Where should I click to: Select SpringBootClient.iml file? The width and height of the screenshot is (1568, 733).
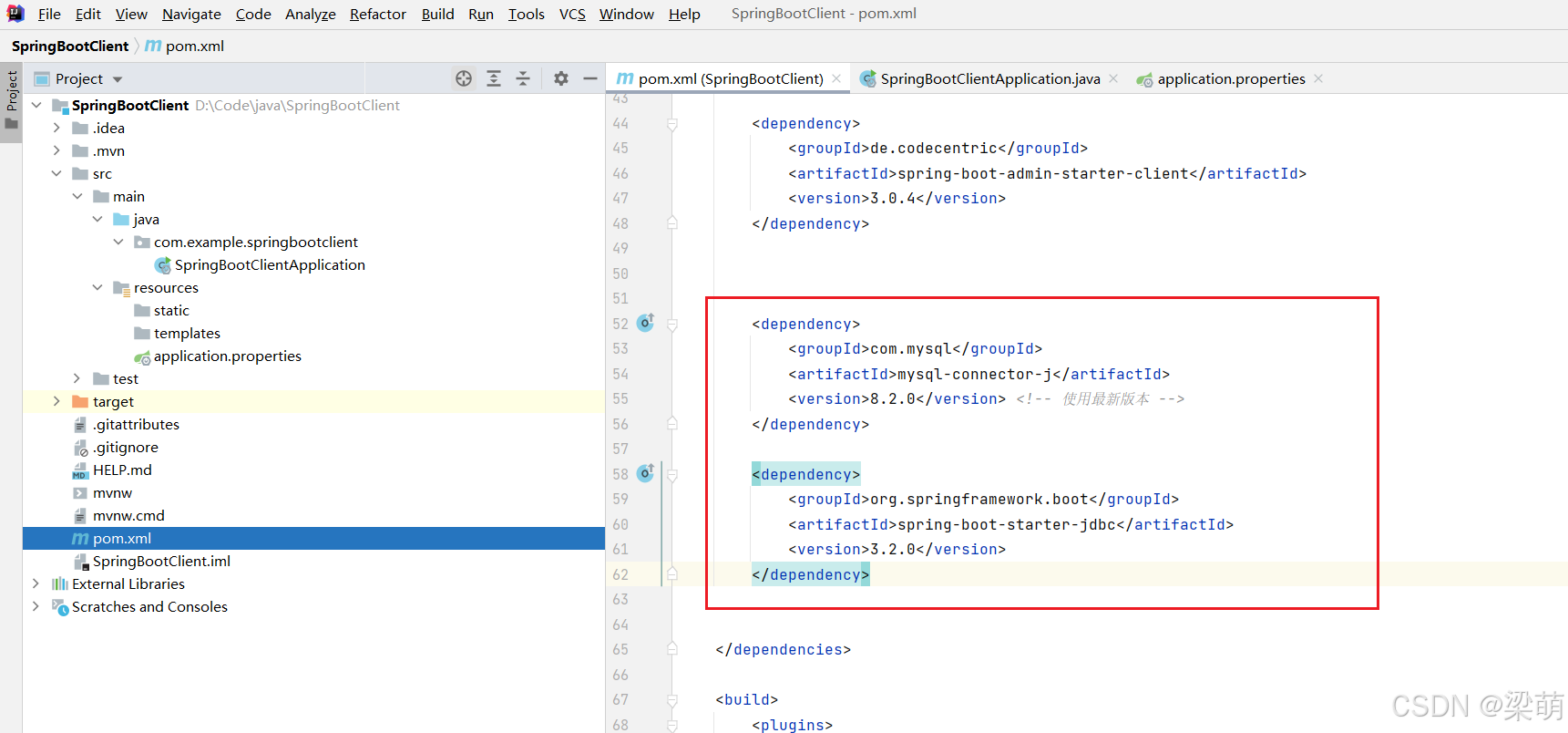(161, 562)
